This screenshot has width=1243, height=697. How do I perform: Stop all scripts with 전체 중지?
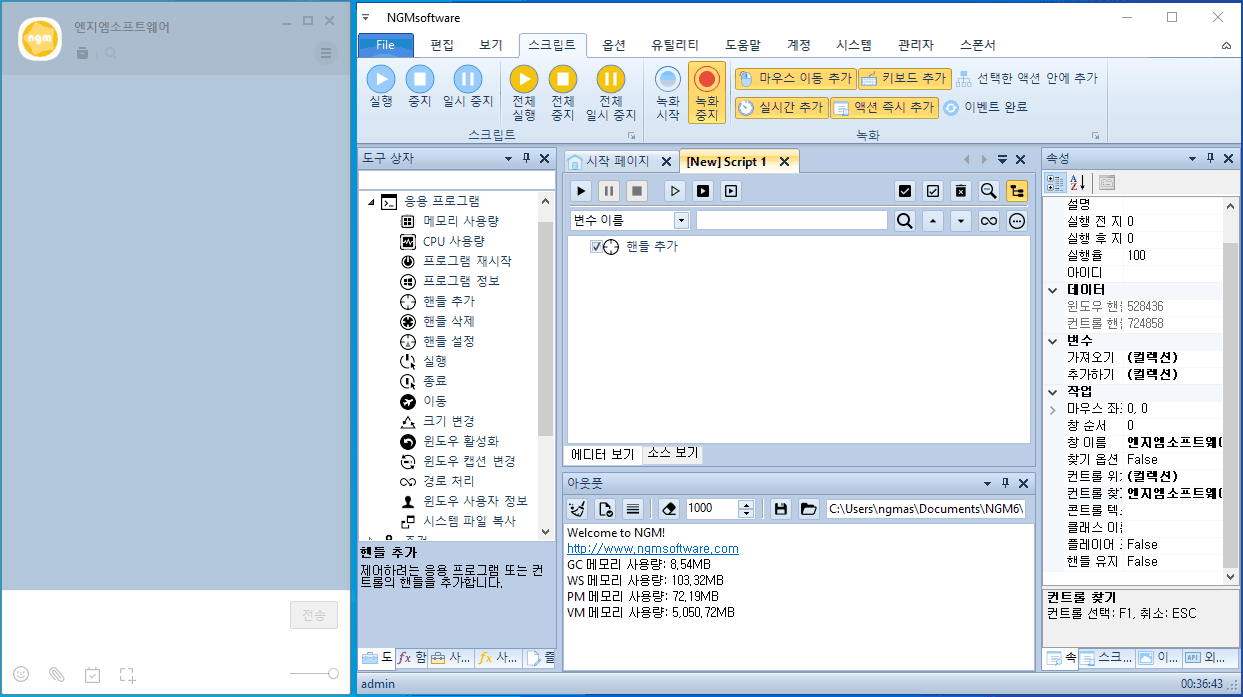click(563, 93)
